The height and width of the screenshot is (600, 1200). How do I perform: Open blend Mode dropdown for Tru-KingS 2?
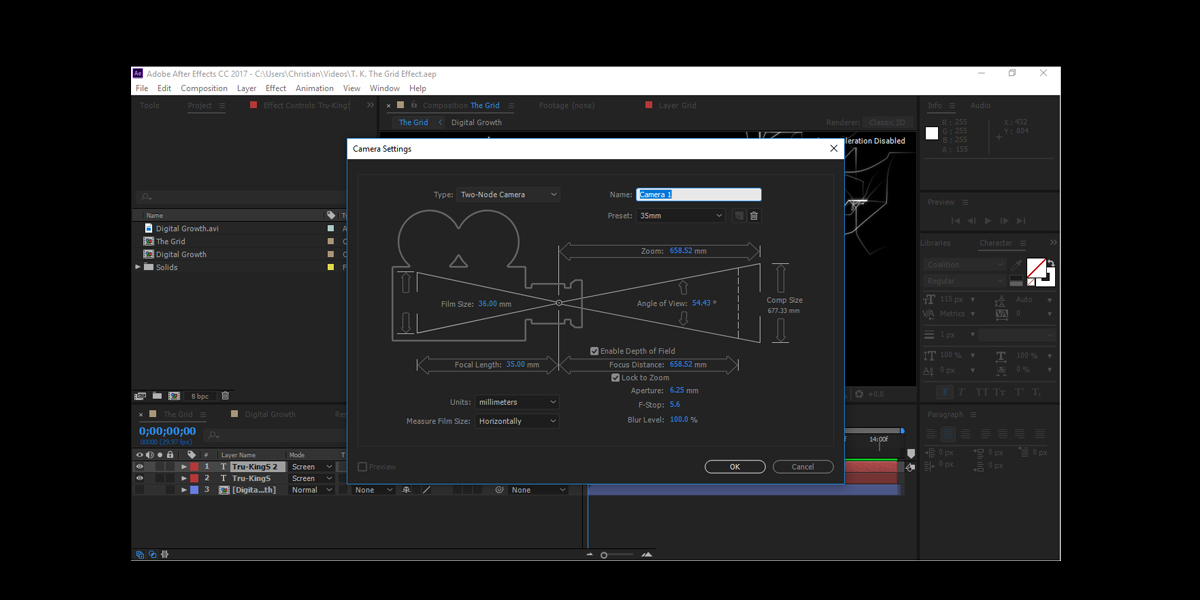tap(311, 467)
